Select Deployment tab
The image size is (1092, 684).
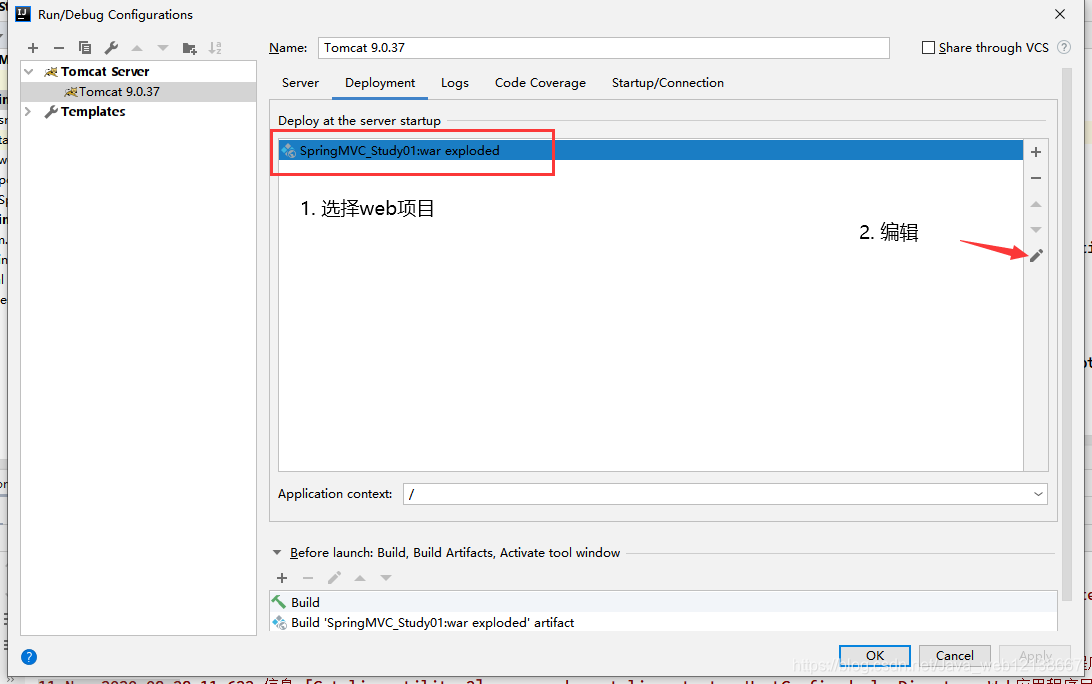point(380,83)
